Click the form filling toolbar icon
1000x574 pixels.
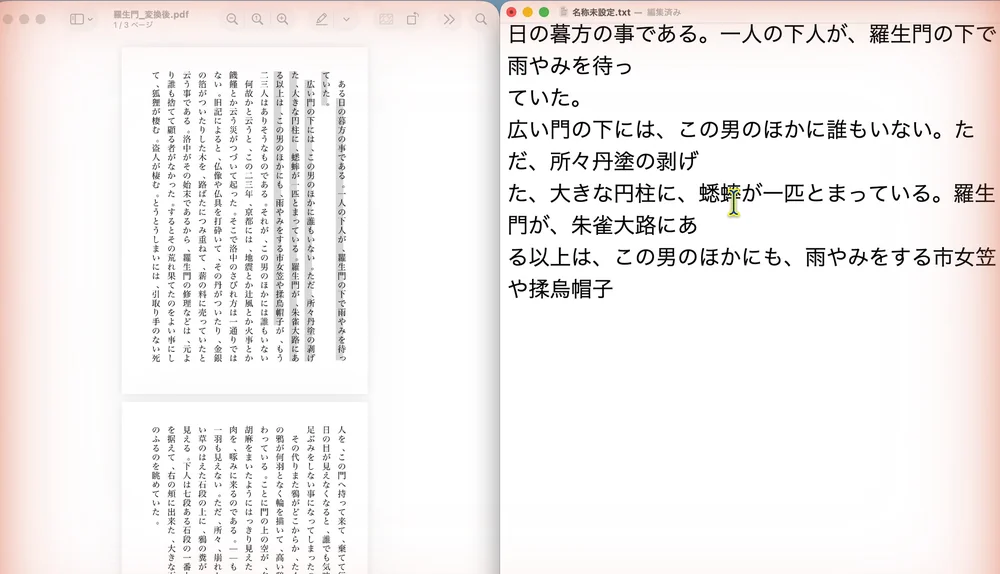click(x=386, y=19)
